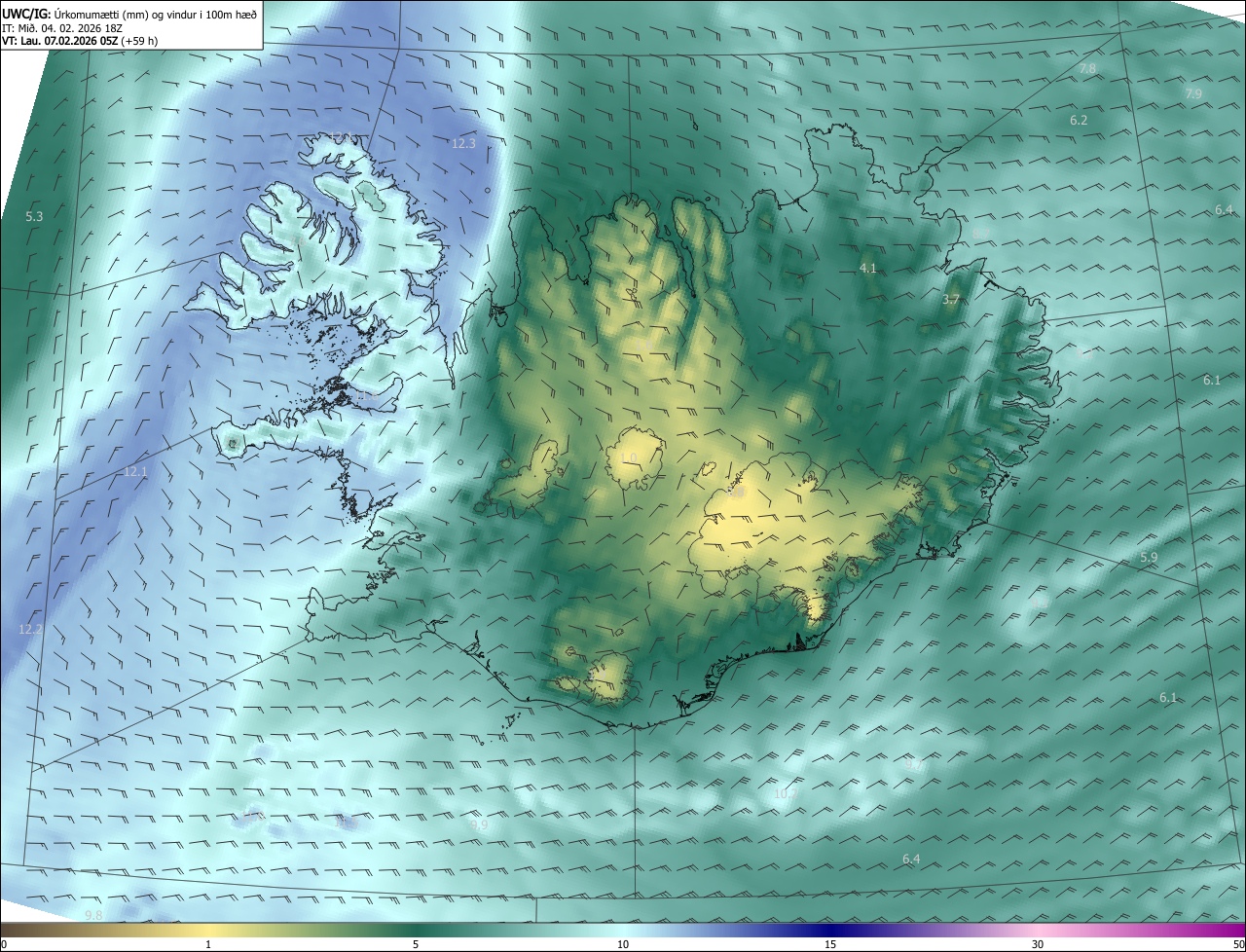Click the 12.1 value label west of Snæfellsnes
The image size is (1246, 952).
134,472
